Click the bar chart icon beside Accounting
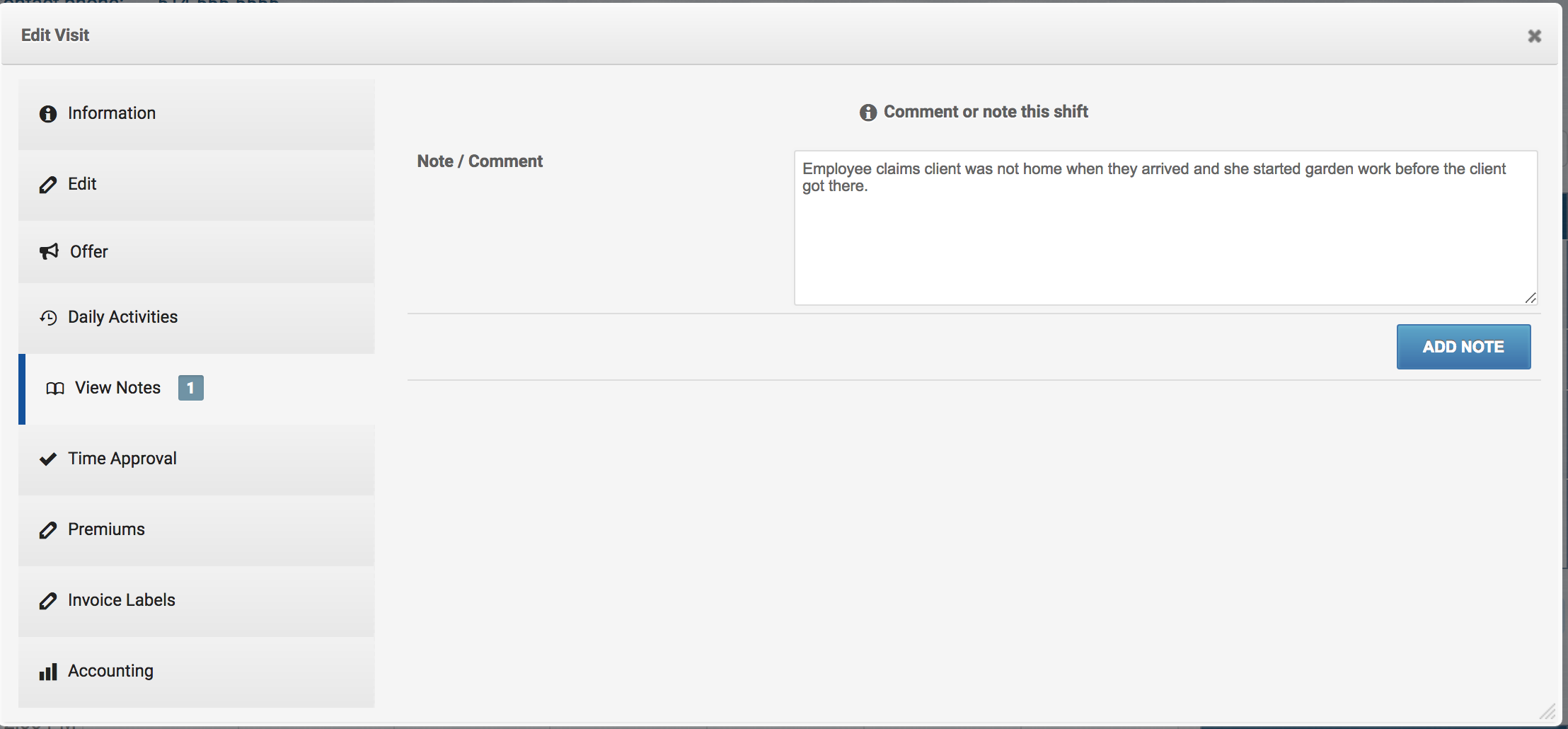The width and height of the screenshot is (1568, 729). tap(48, 672)
